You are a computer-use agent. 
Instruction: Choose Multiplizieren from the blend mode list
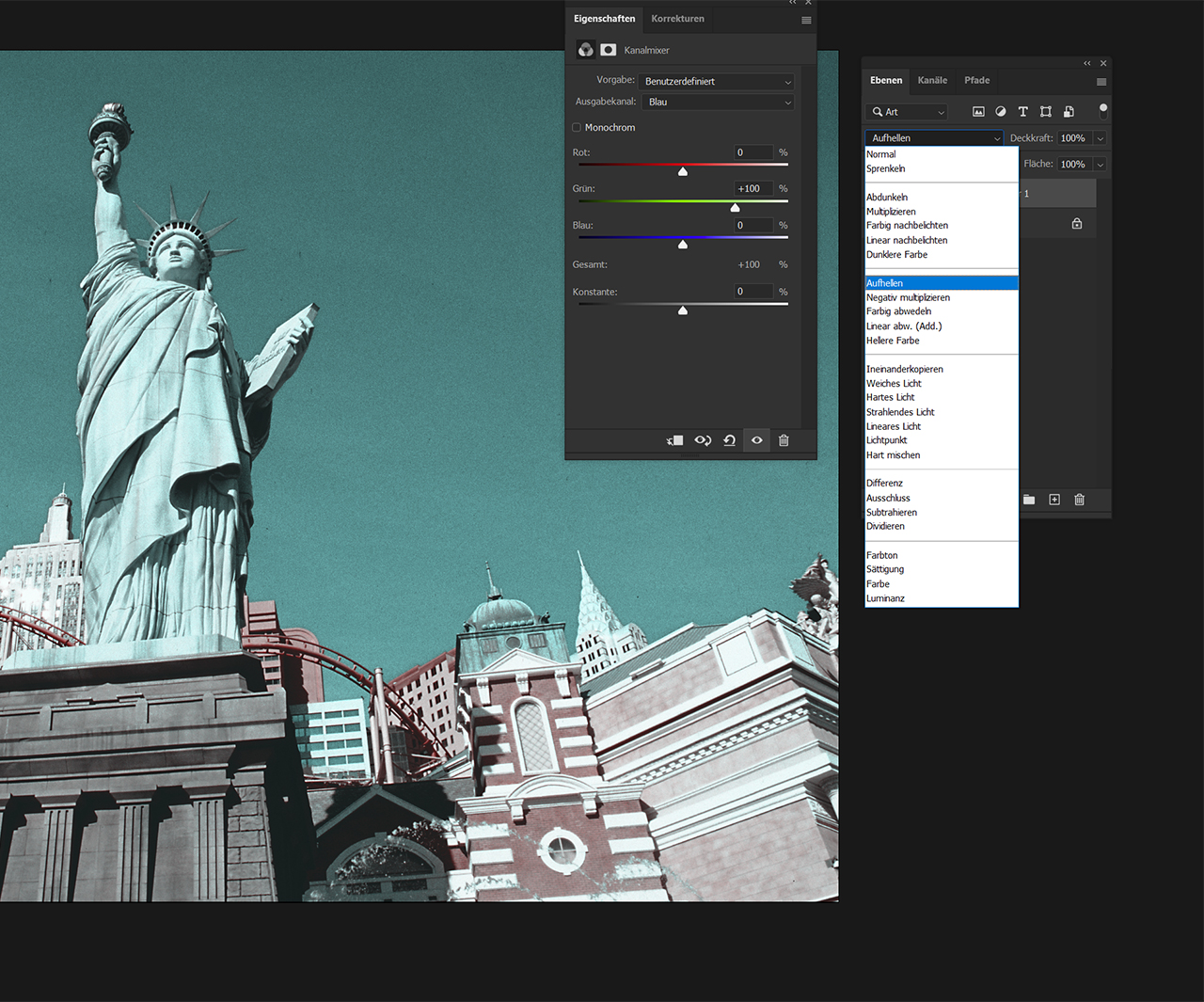891,212
